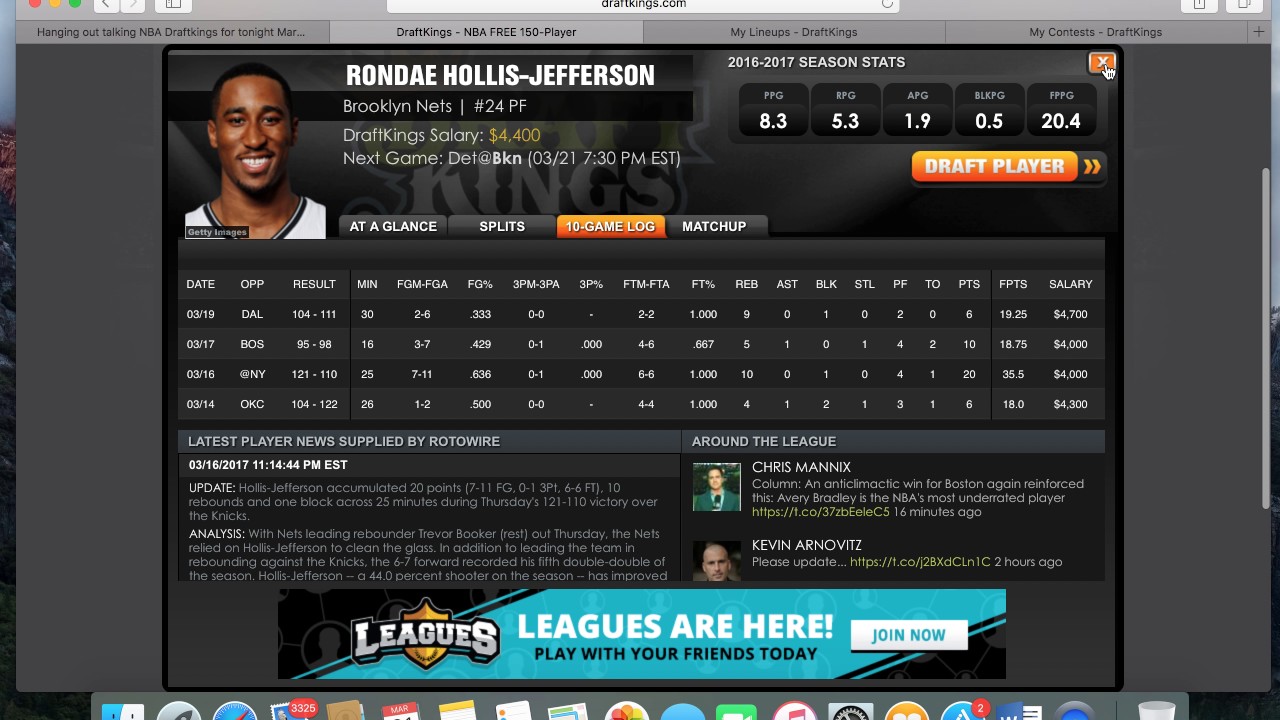Select the DraftKings NBA FREE 150-Player tab
This screenshot has width=1280, height=720.
pyautogui.click(x=486, y=32)
